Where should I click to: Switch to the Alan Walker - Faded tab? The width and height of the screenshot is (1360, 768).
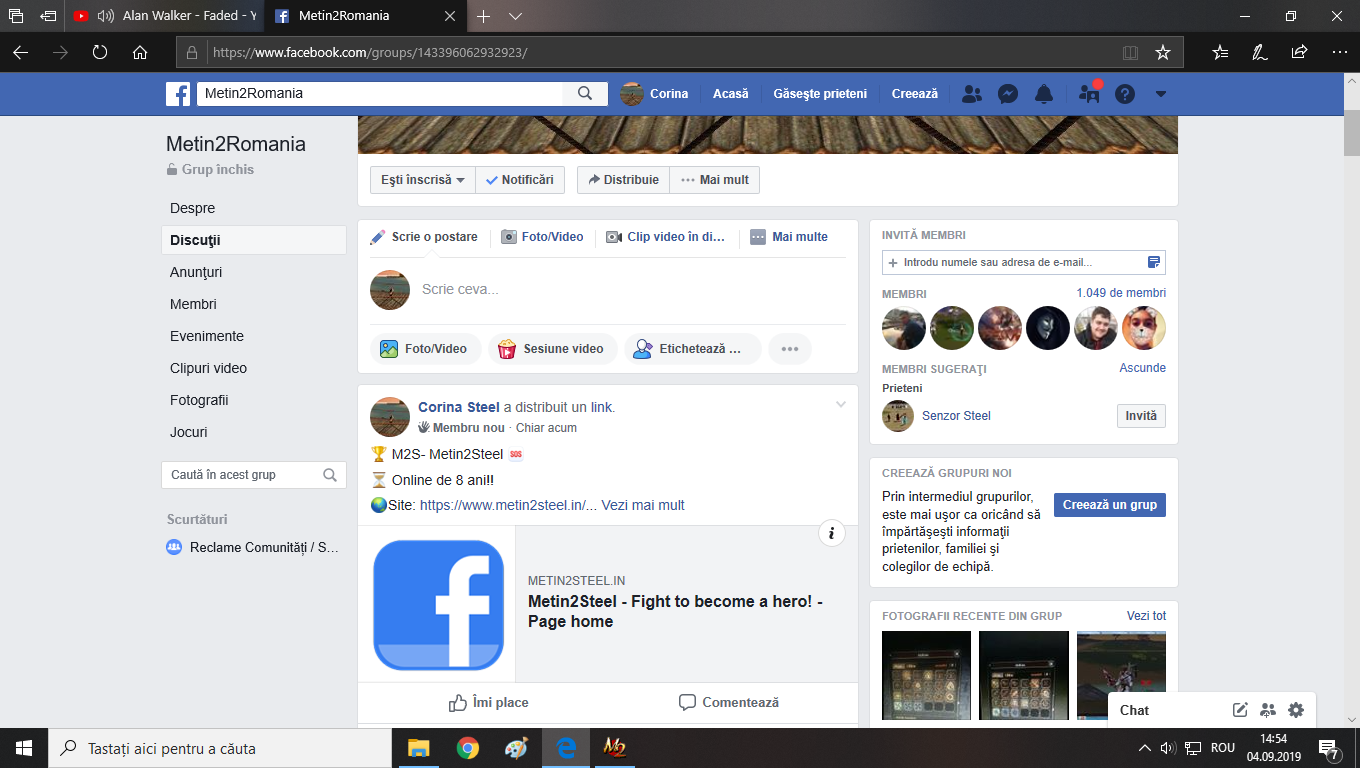coord(165,16)
